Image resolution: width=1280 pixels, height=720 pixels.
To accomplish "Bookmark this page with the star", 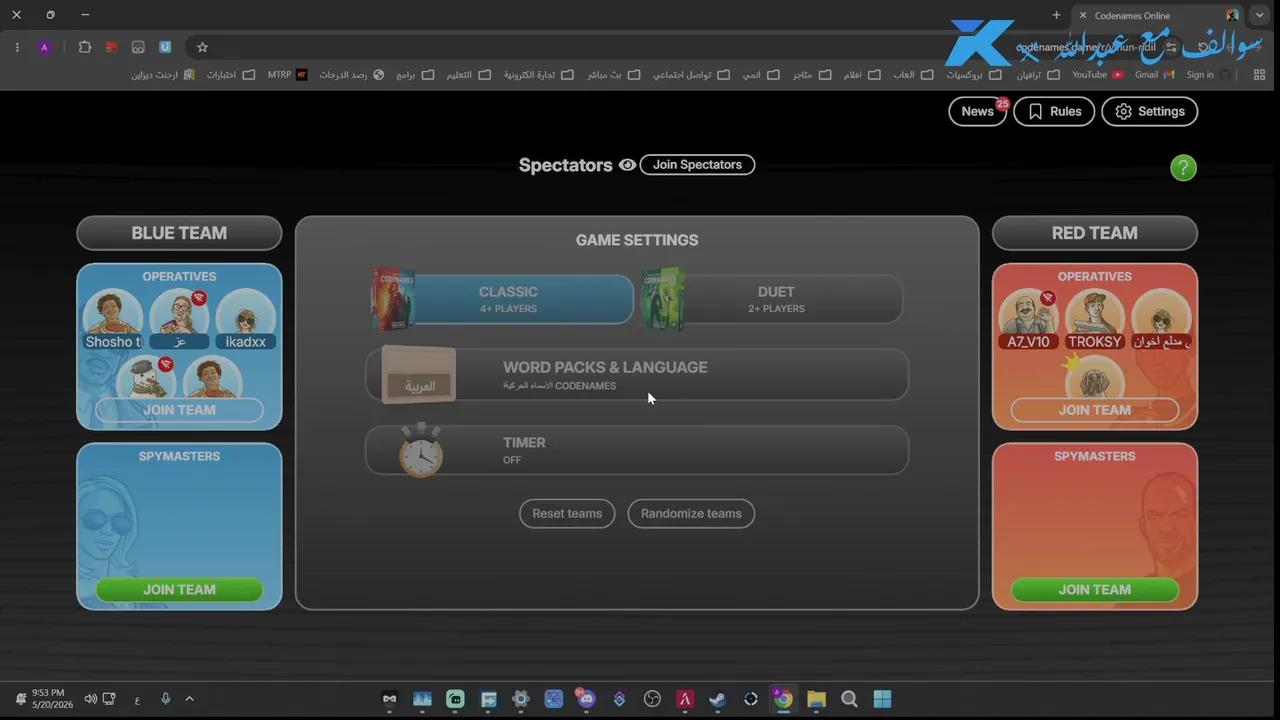I will pyautogui.click(x=202, y=47).
